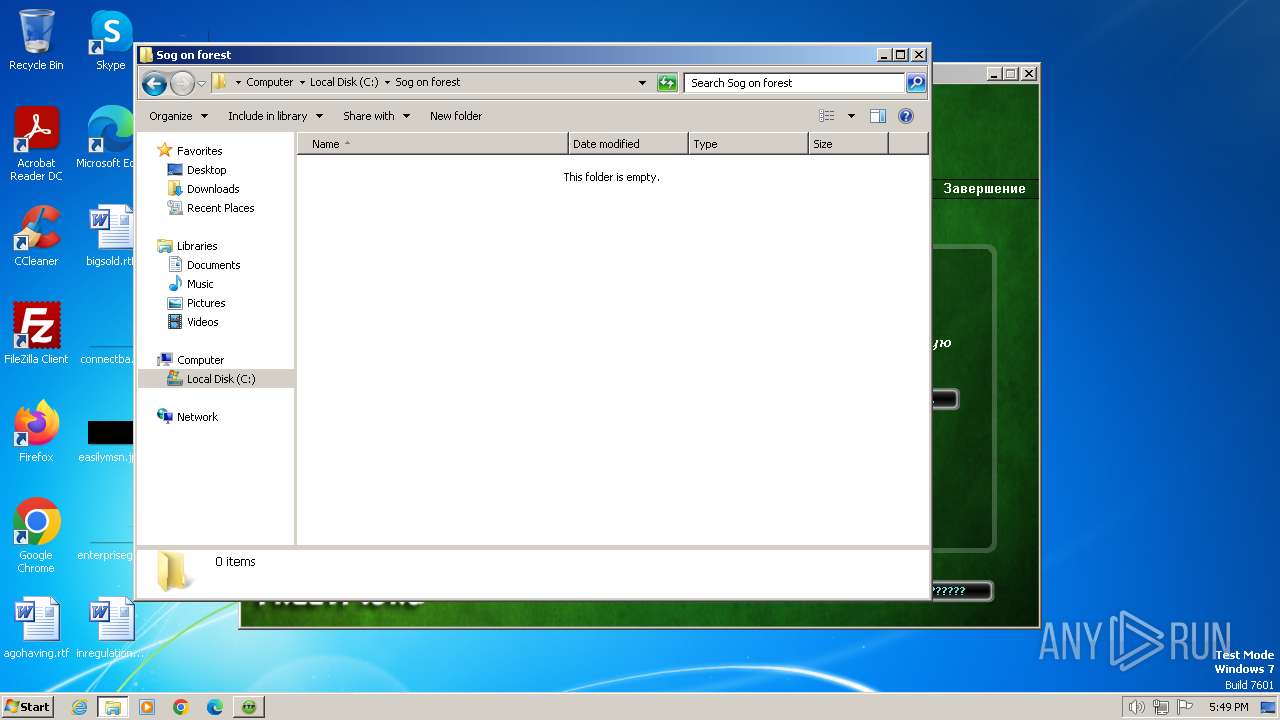
Task: Select the FileZilla Client desktop icon
Action: click(36, 333)
